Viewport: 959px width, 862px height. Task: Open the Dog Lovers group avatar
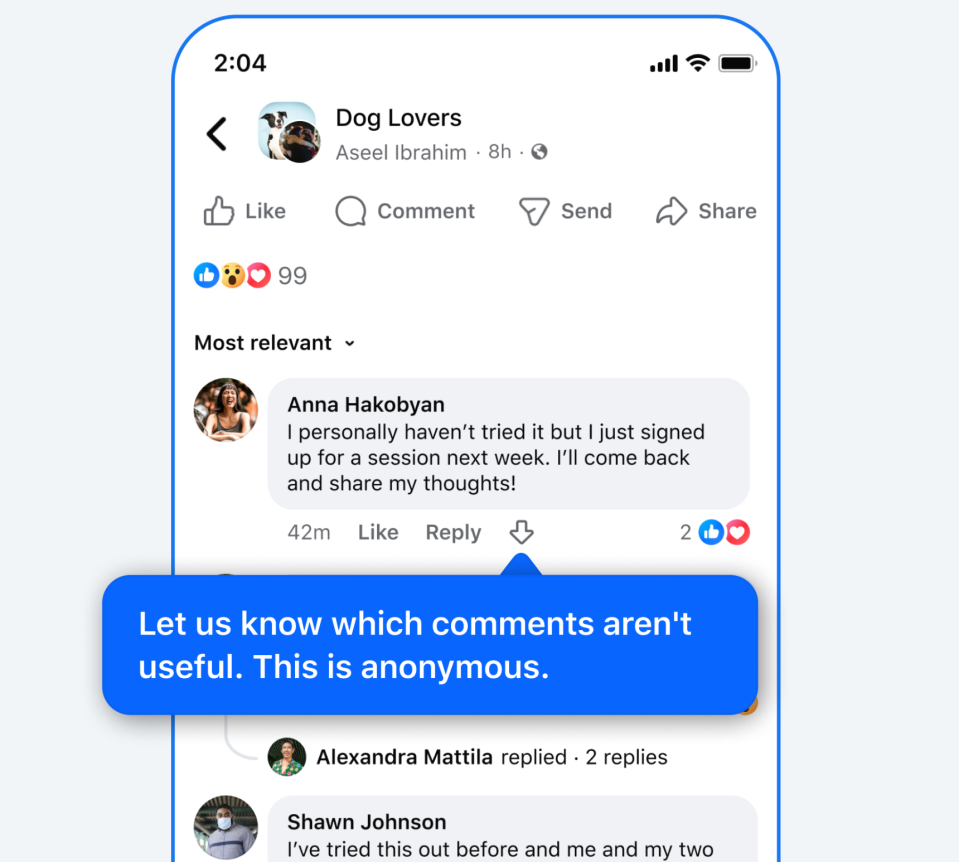pyautogui.click(x=289, y=132)
